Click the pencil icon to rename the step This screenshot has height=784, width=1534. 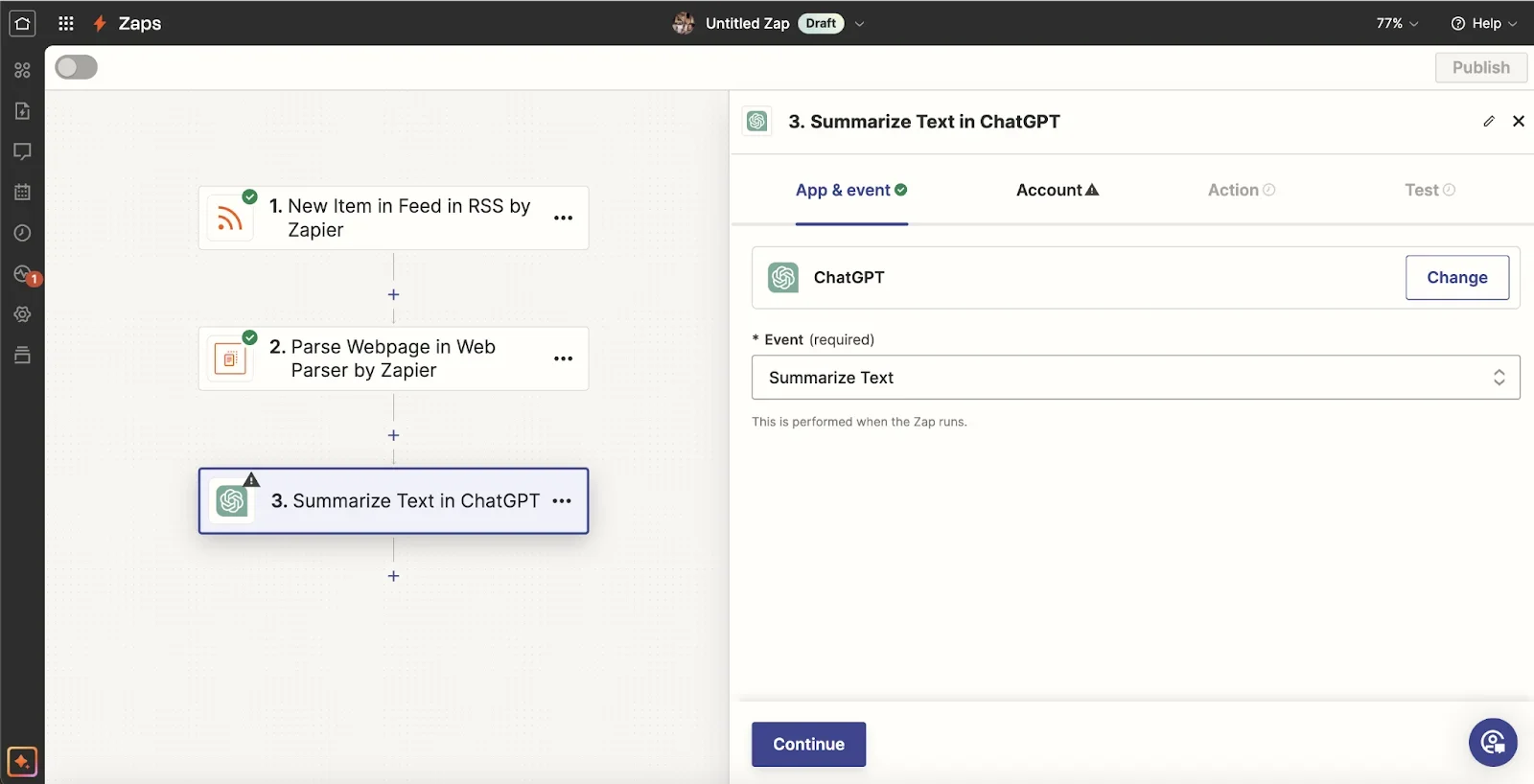point(1489,121)
